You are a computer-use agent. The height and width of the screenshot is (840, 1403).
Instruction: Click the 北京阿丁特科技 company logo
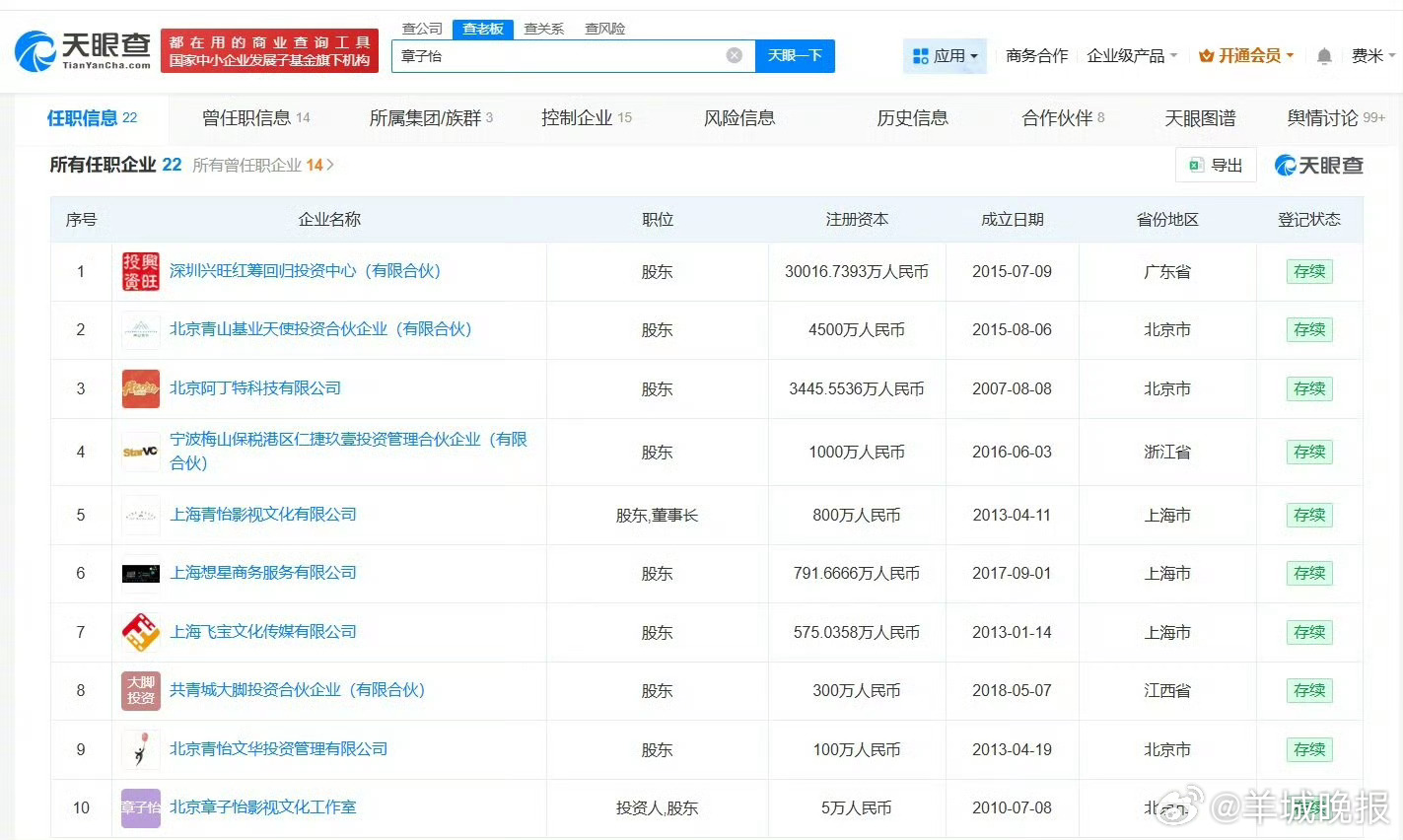click(140, 388)
